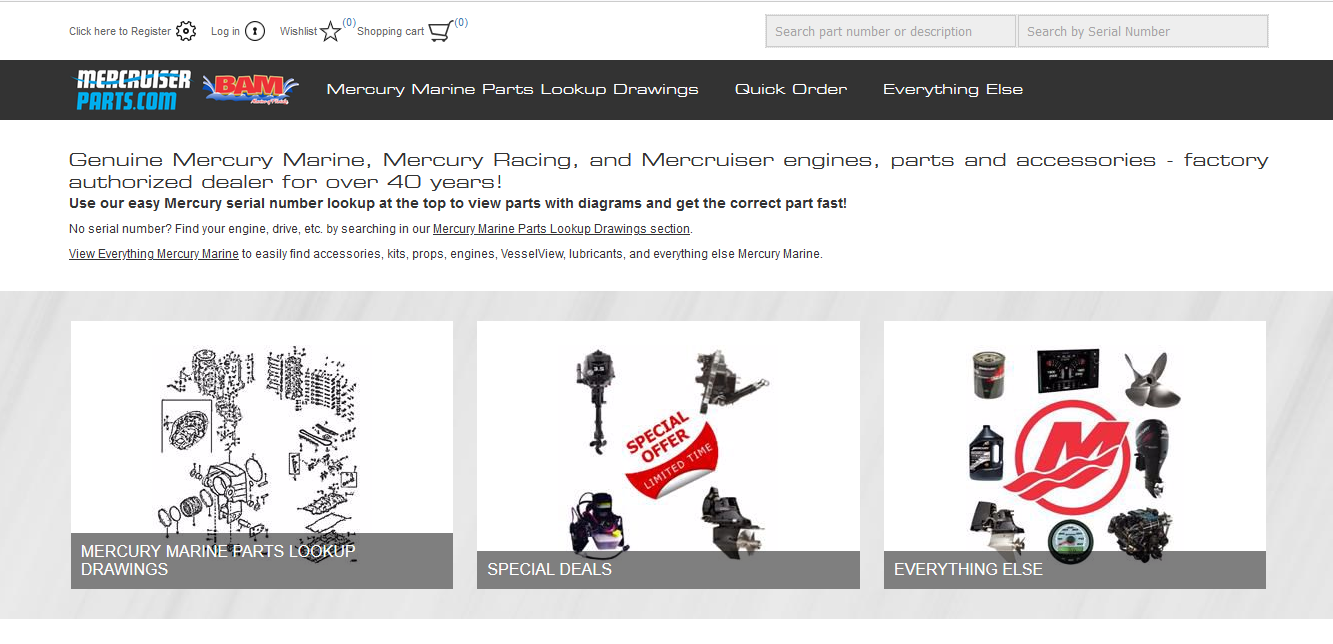This screenshot has height=644, width=1333.
Task: Open the Wishlist link text
Action: click(x=298, y=31)
